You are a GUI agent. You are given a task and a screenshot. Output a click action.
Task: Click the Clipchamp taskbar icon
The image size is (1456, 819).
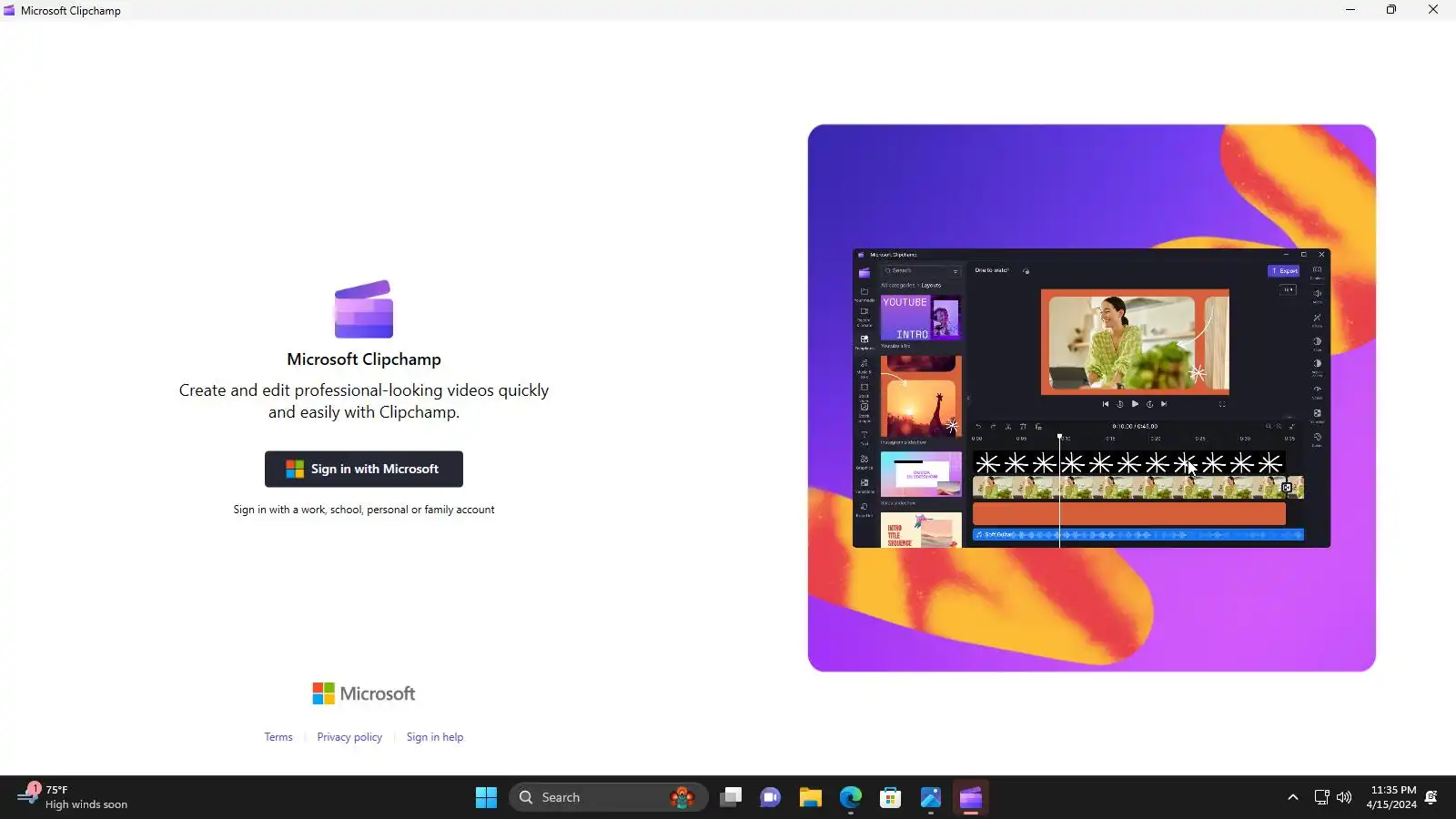(x=971, y=797)
